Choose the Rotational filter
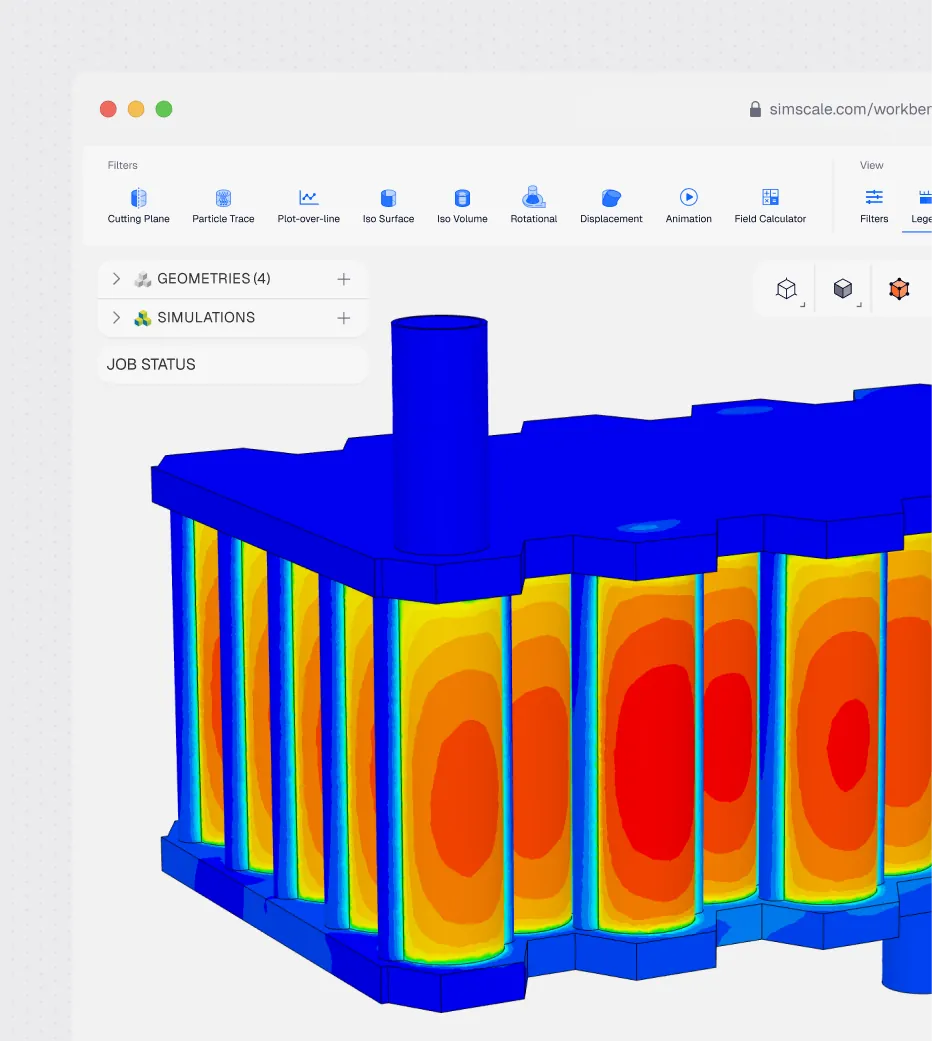The image size is (932, 1041). [534, 206]
